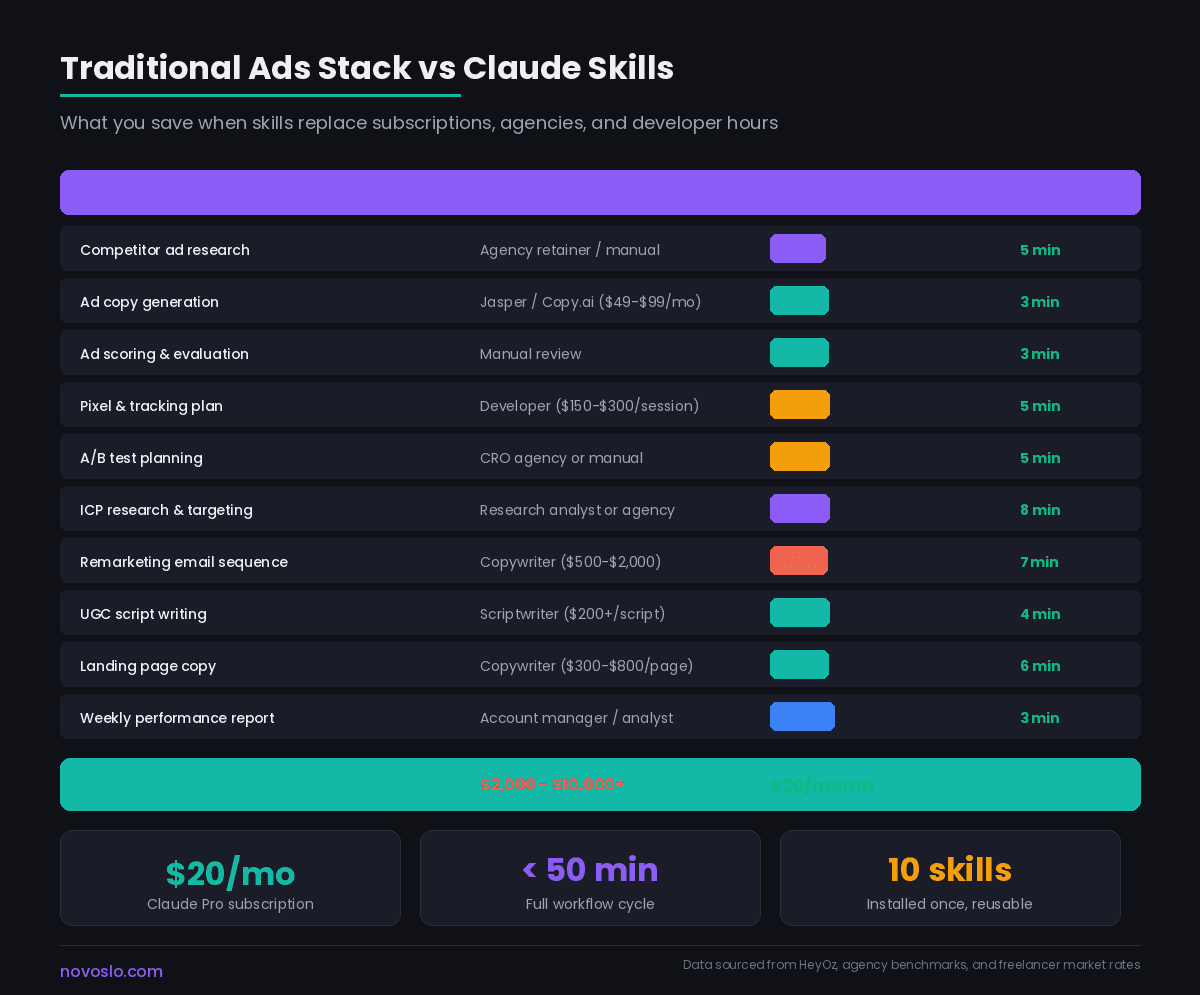Click the 5 min value for Competitor ad research

[1040, 250]
